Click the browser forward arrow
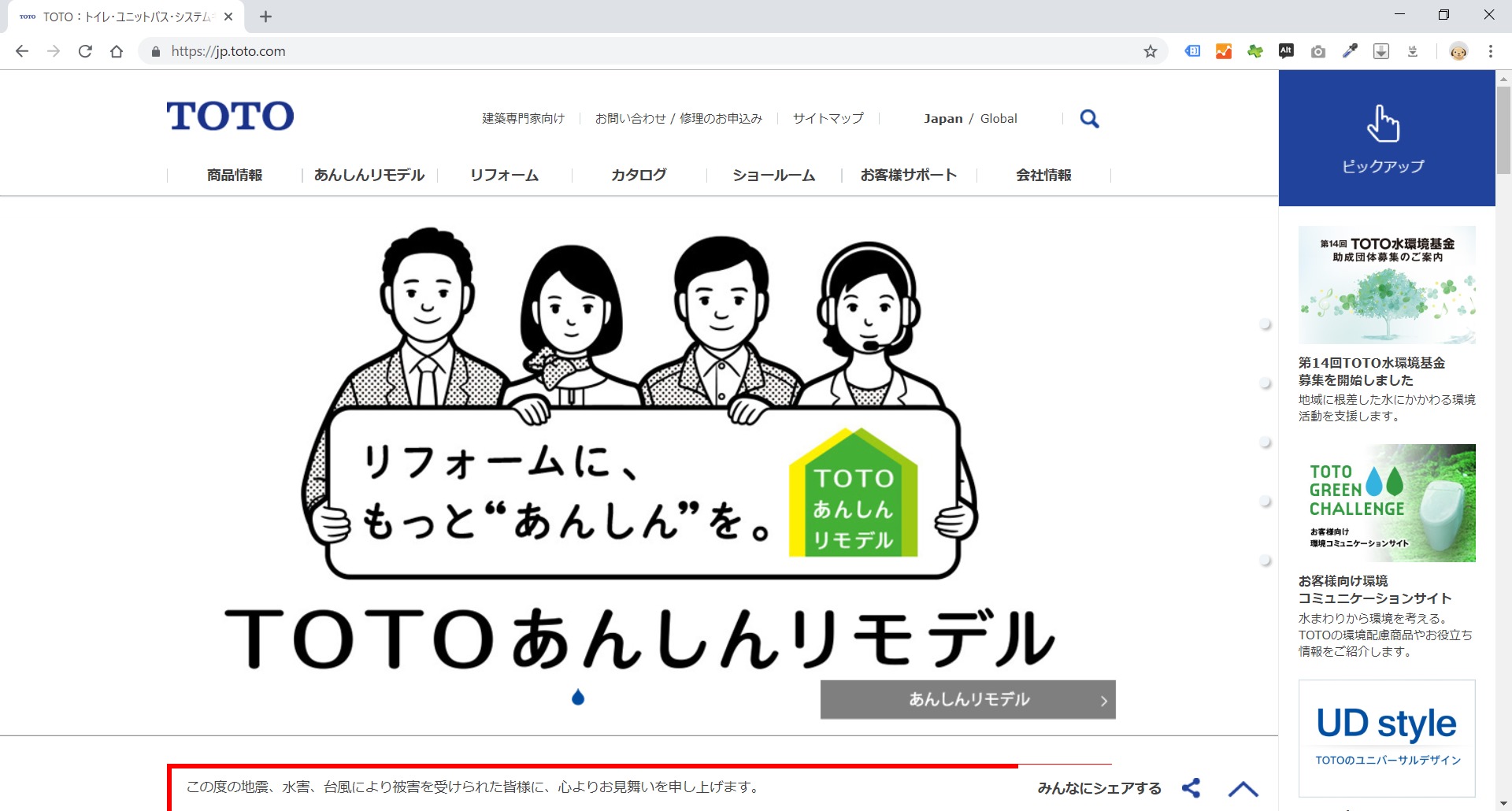Image resolution: width=1512 pixels, height=811 pixels. [54, 51]
